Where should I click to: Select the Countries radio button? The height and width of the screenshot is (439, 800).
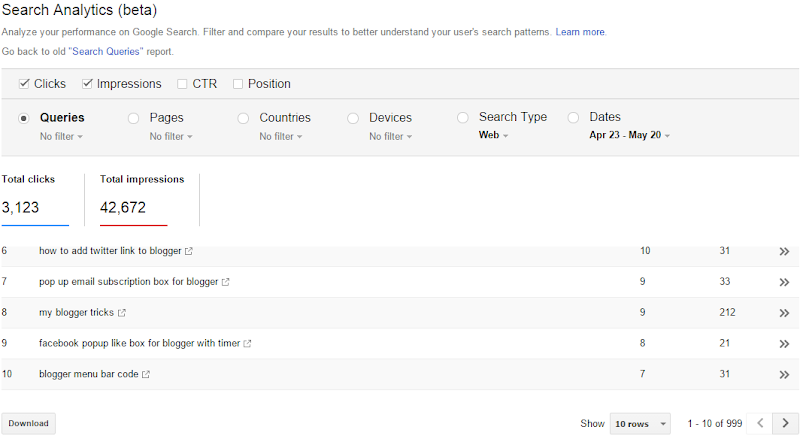[243, 118]
